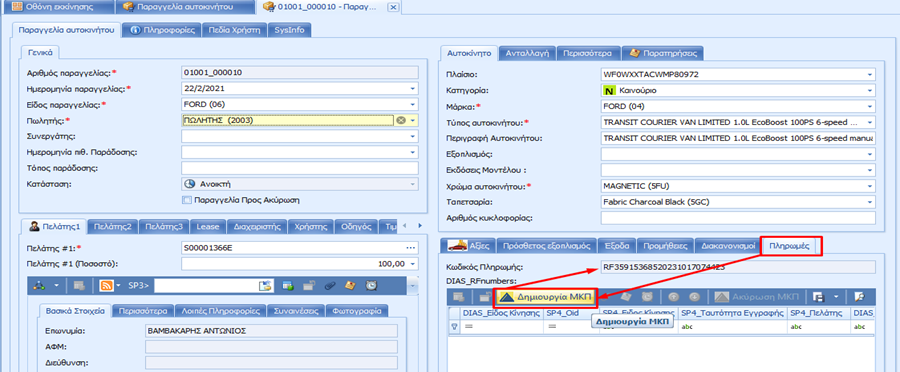Open the Οθόνη εκκίνησης window tab
This screenshot has height=372, width=900.
tap(57, 7)
